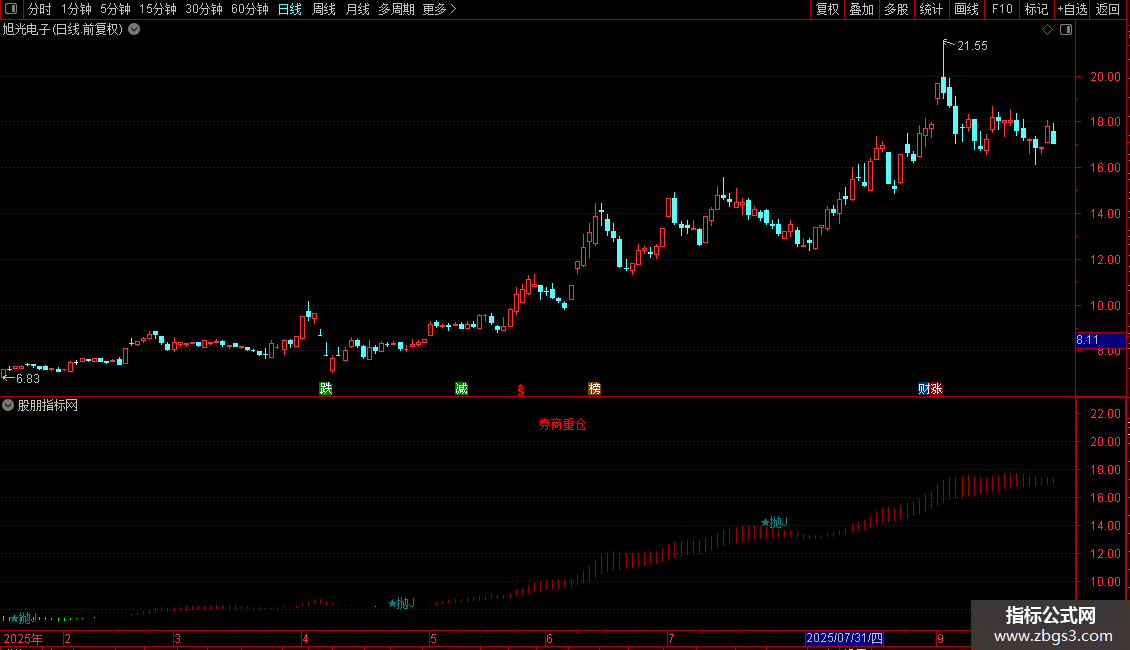Open dropdown beside 旭光电子 title
The width and height of the screenshot is (1130, 650).
coord(134,30)
